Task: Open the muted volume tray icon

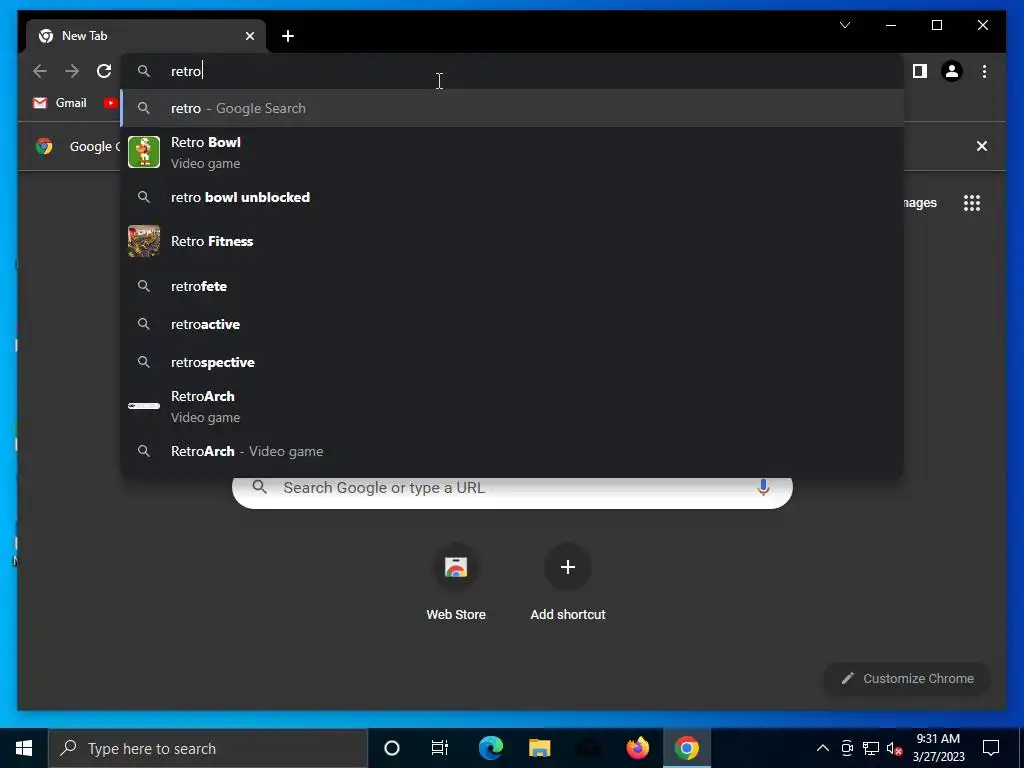Action: point(894,748)
